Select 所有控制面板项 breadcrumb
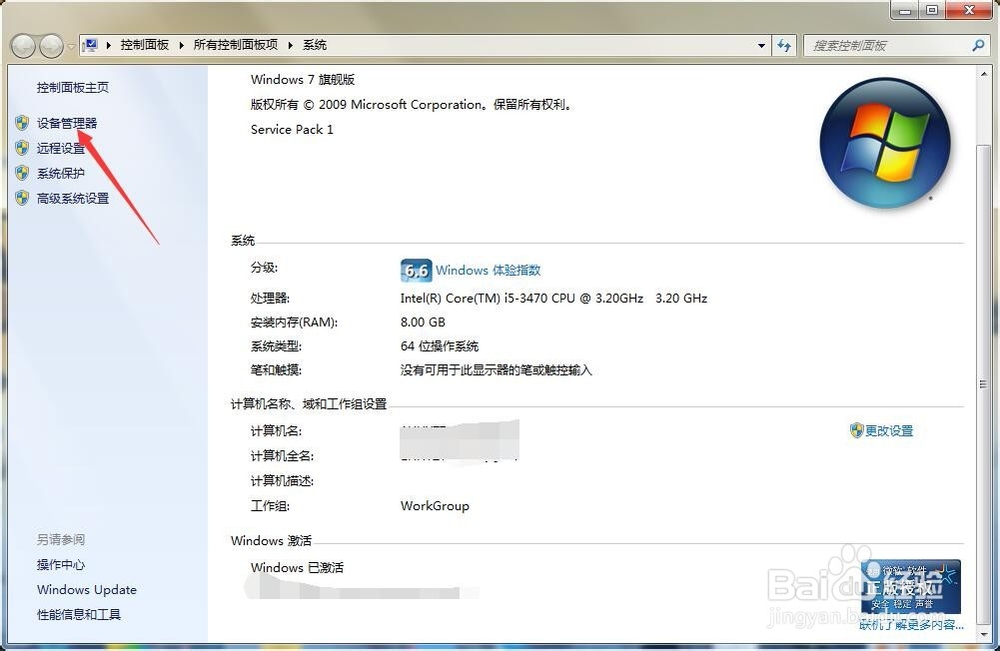Screen dimensions: 1000x651 [236, 45]
